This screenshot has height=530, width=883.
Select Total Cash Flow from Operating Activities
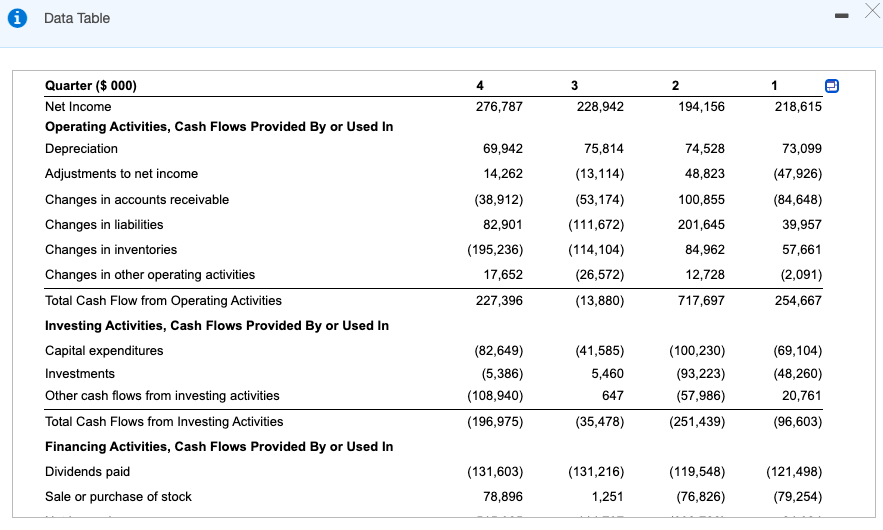coord(163,300)
